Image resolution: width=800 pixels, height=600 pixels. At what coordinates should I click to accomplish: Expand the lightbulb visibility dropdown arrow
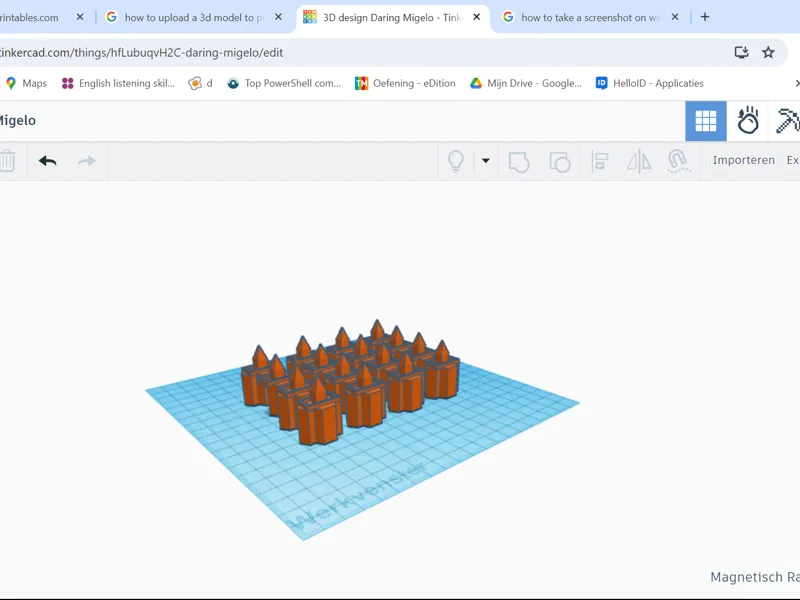click(x=486, y=161)
